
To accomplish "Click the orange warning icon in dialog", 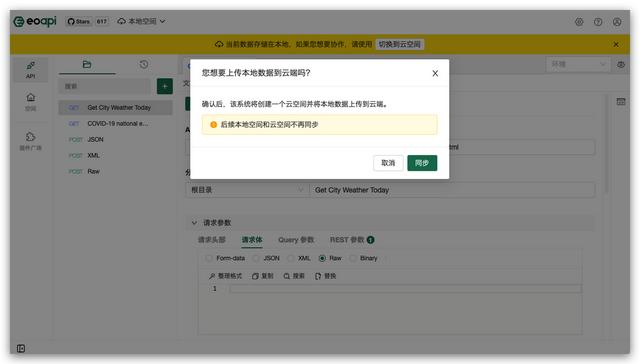I will (213, 124).
